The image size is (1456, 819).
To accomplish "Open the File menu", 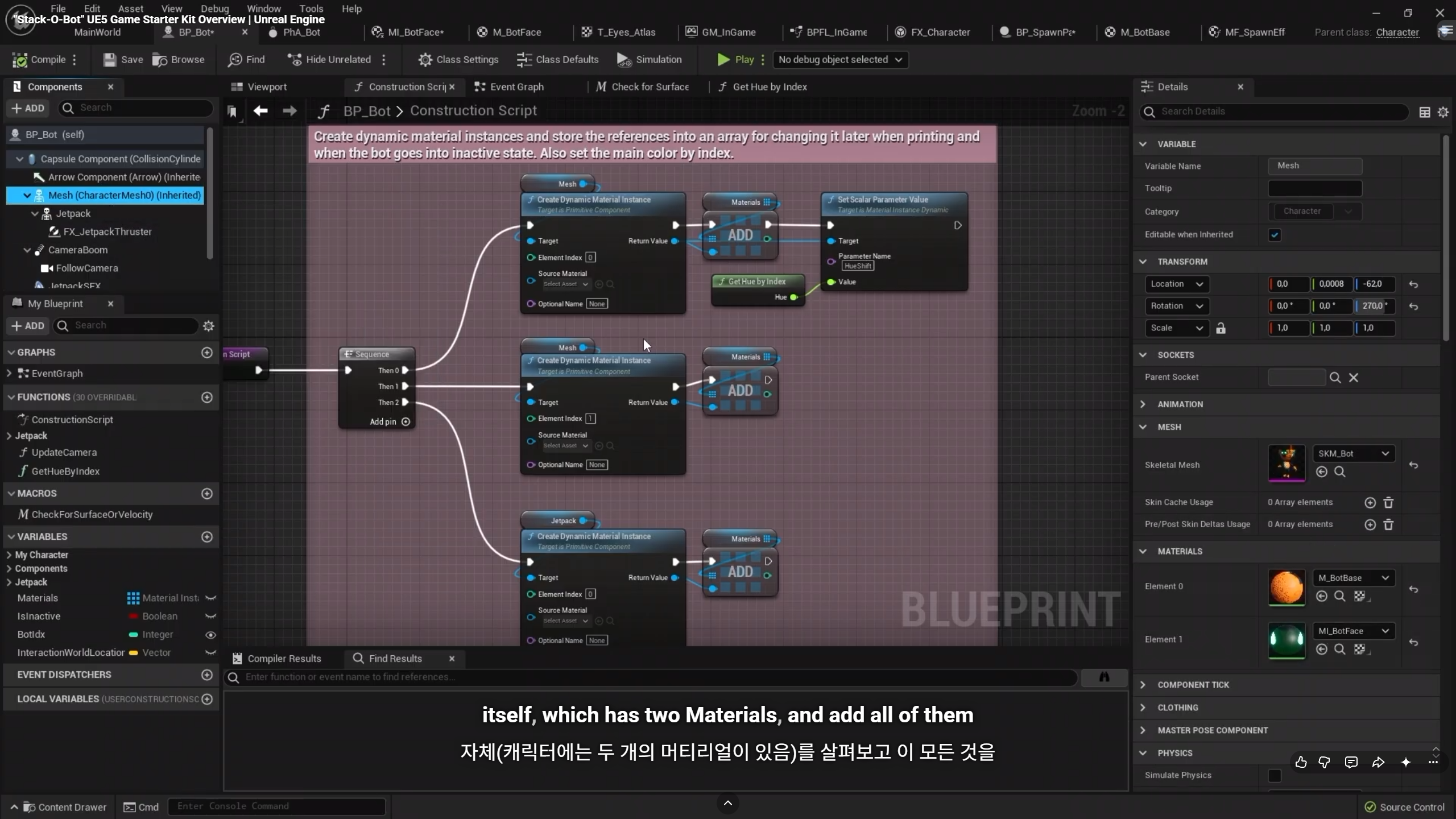I will click(x=58, y=9).
